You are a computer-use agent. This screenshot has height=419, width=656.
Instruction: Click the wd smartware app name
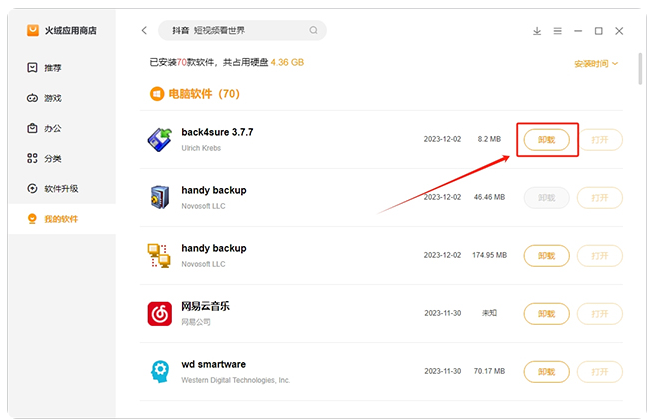coord(213,364)
